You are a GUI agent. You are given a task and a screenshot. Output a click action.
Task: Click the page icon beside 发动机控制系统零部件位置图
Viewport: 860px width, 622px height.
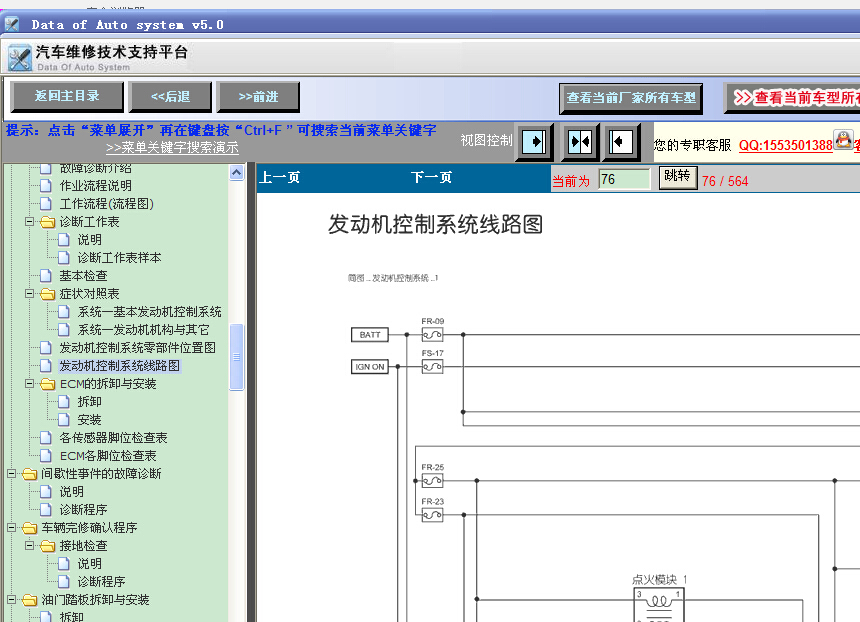click(x=46, y=348)
